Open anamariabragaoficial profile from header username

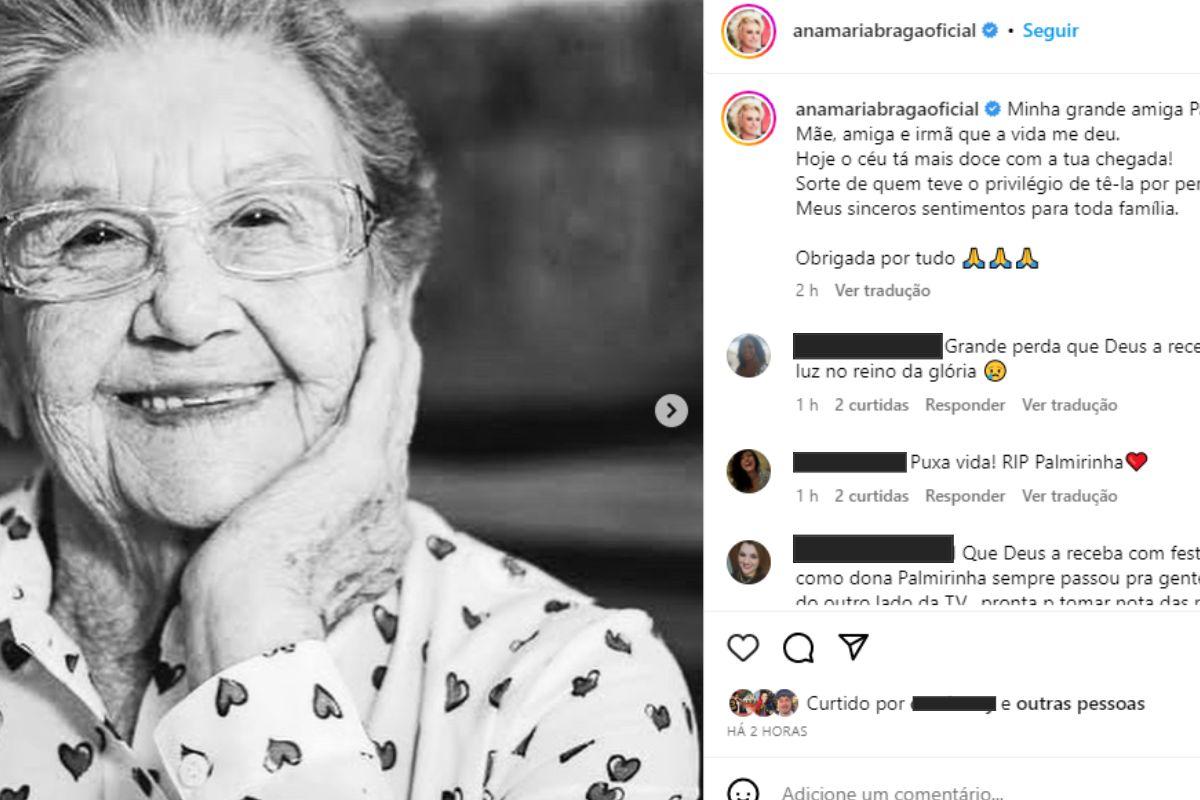tap(884, 31)
